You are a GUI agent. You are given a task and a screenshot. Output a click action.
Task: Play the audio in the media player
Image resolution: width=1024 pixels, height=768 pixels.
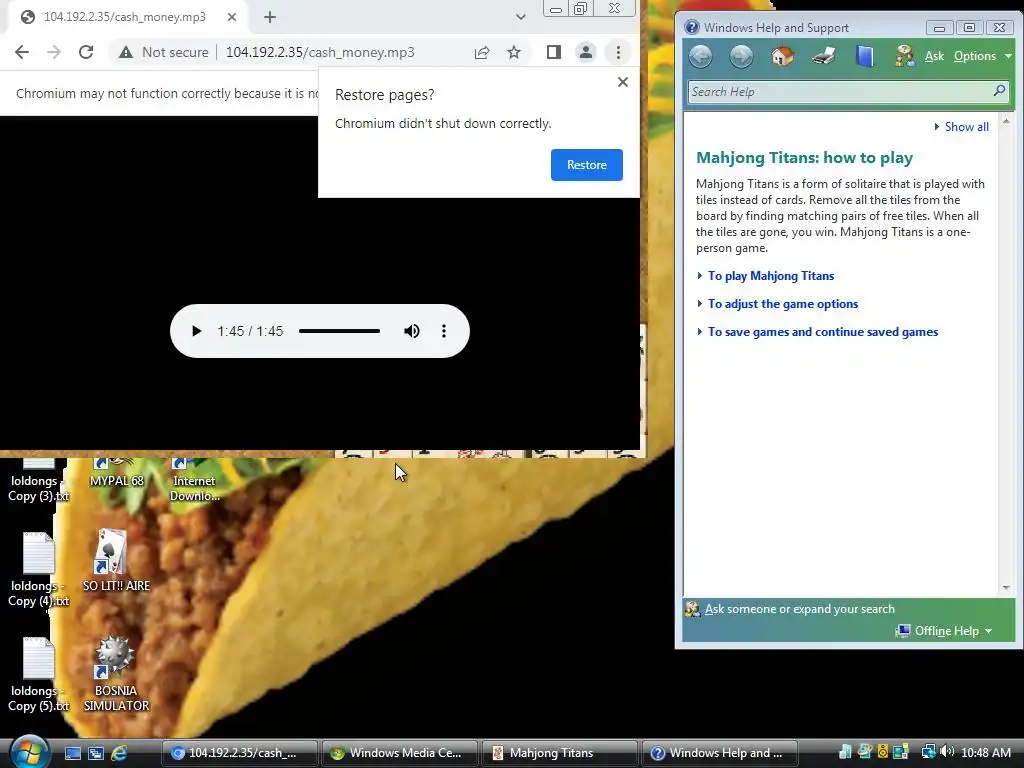coord(195,331)
